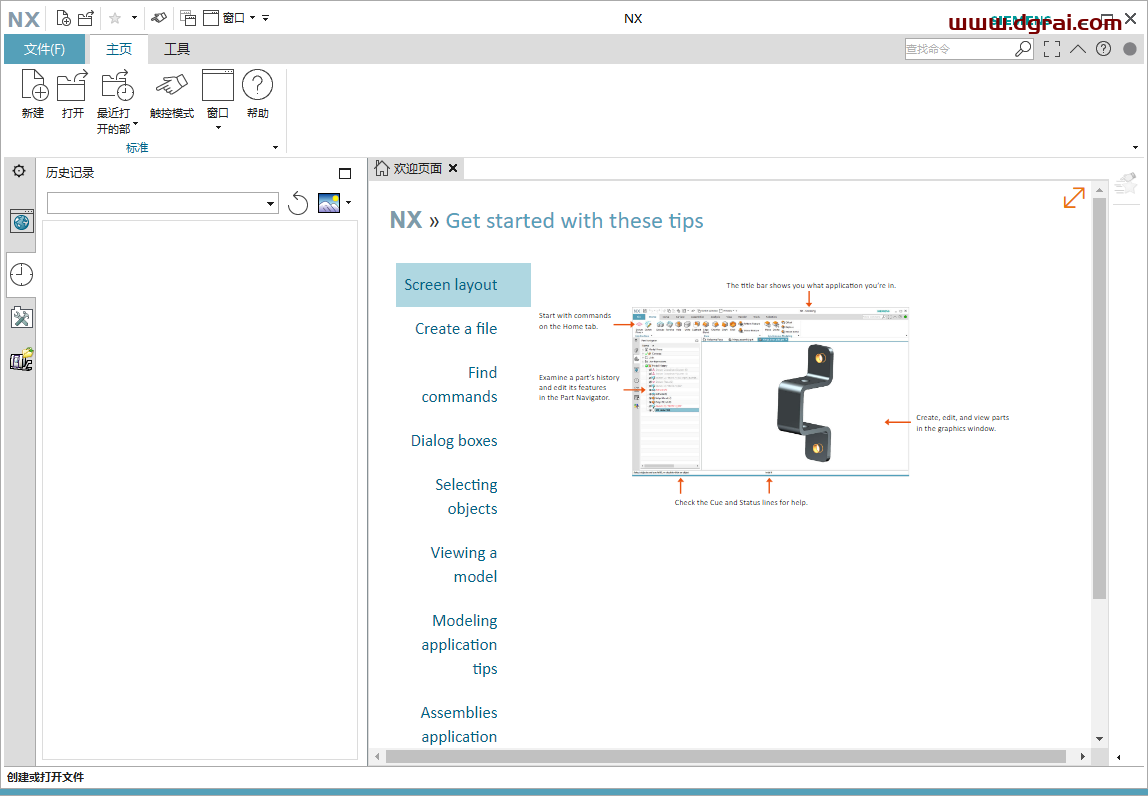This screenshot has height=796, width=1148.
Task: Open the Find commands tip
Action: (x=459, y=384)
